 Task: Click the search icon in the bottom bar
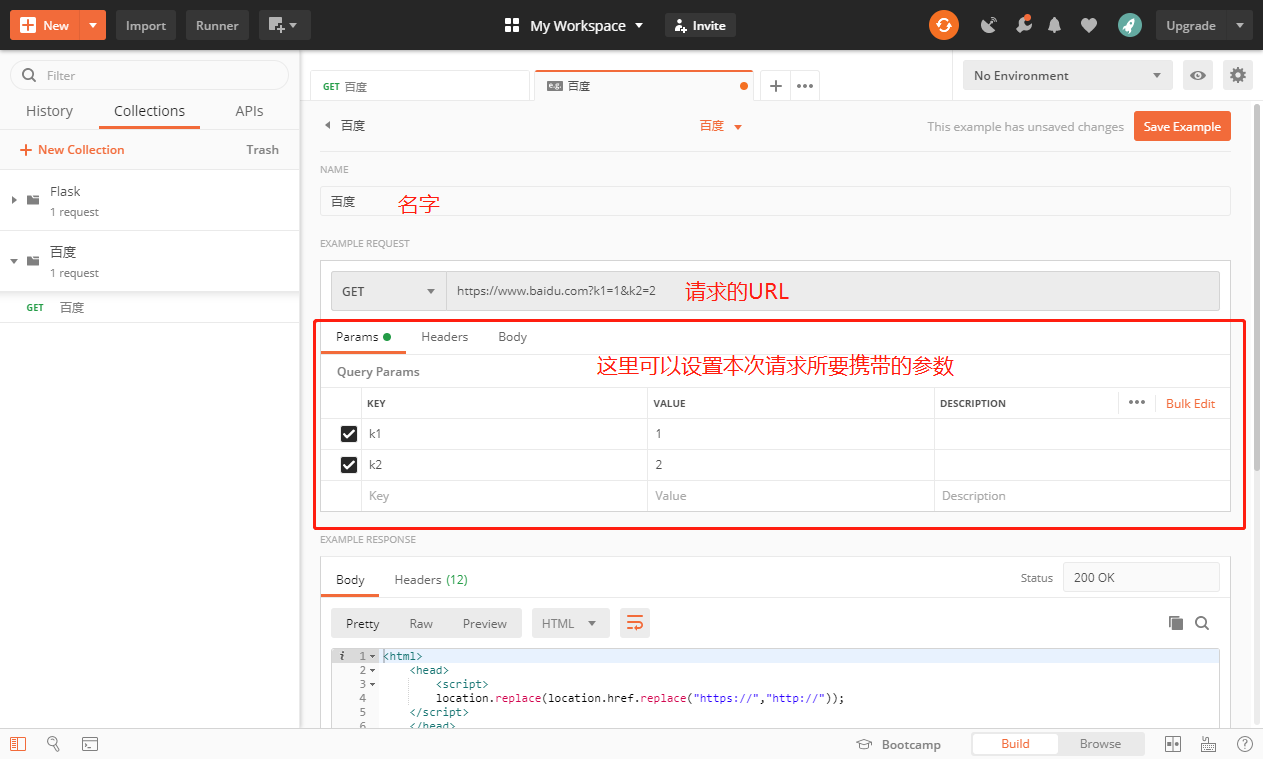coord(53,744)
